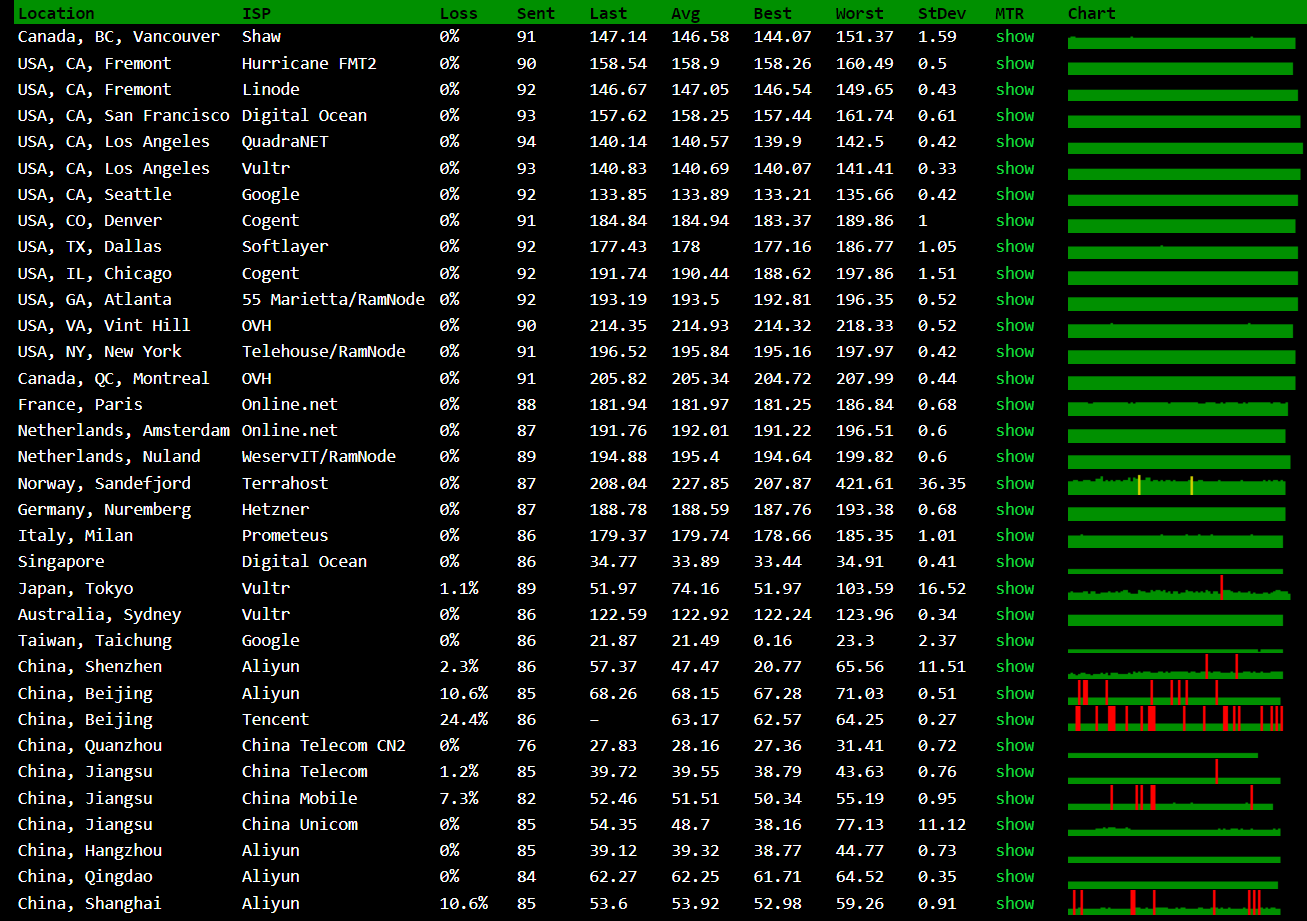
Task: Select the 7.3% loss value
Action: click(x=459, y=798)
